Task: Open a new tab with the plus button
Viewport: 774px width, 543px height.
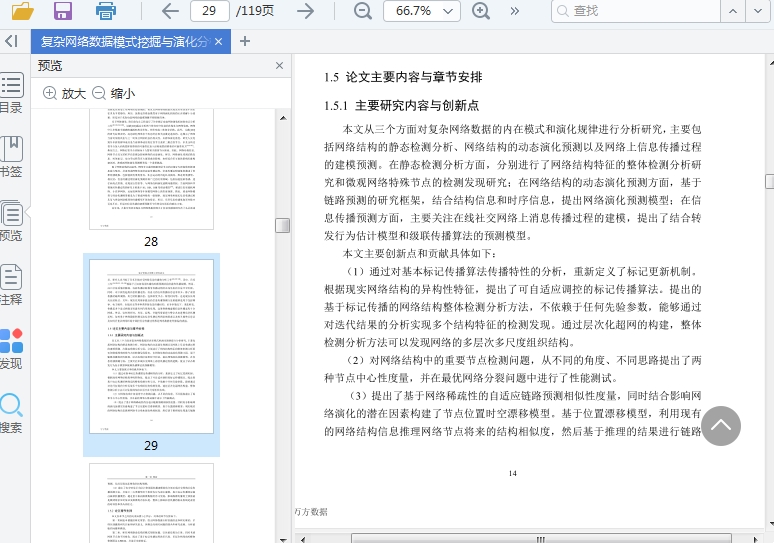Action: [x=245, y=41]
